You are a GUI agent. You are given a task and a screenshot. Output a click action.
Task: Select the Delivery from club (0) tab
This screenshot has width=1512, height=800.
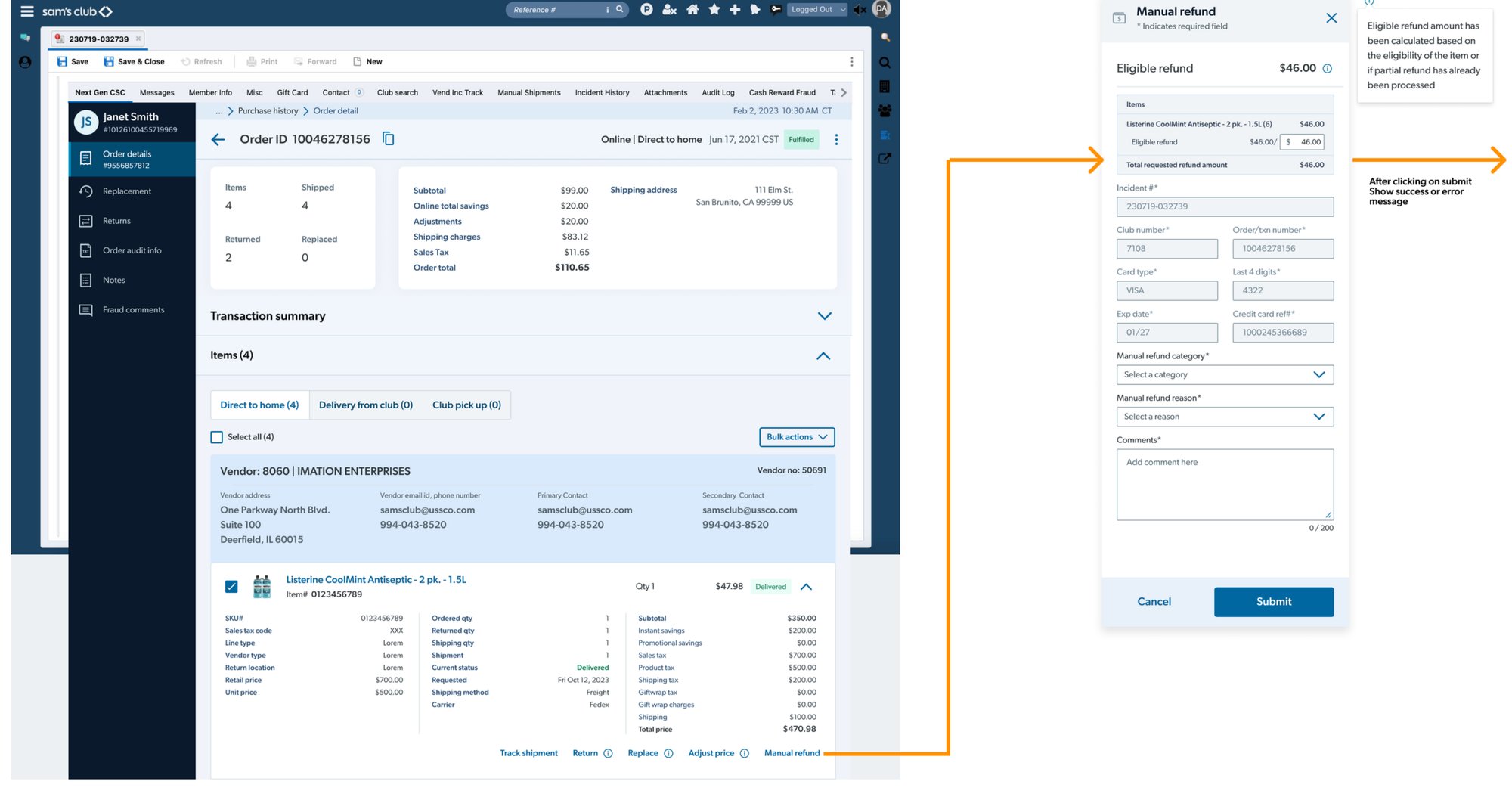coord(366,405)
